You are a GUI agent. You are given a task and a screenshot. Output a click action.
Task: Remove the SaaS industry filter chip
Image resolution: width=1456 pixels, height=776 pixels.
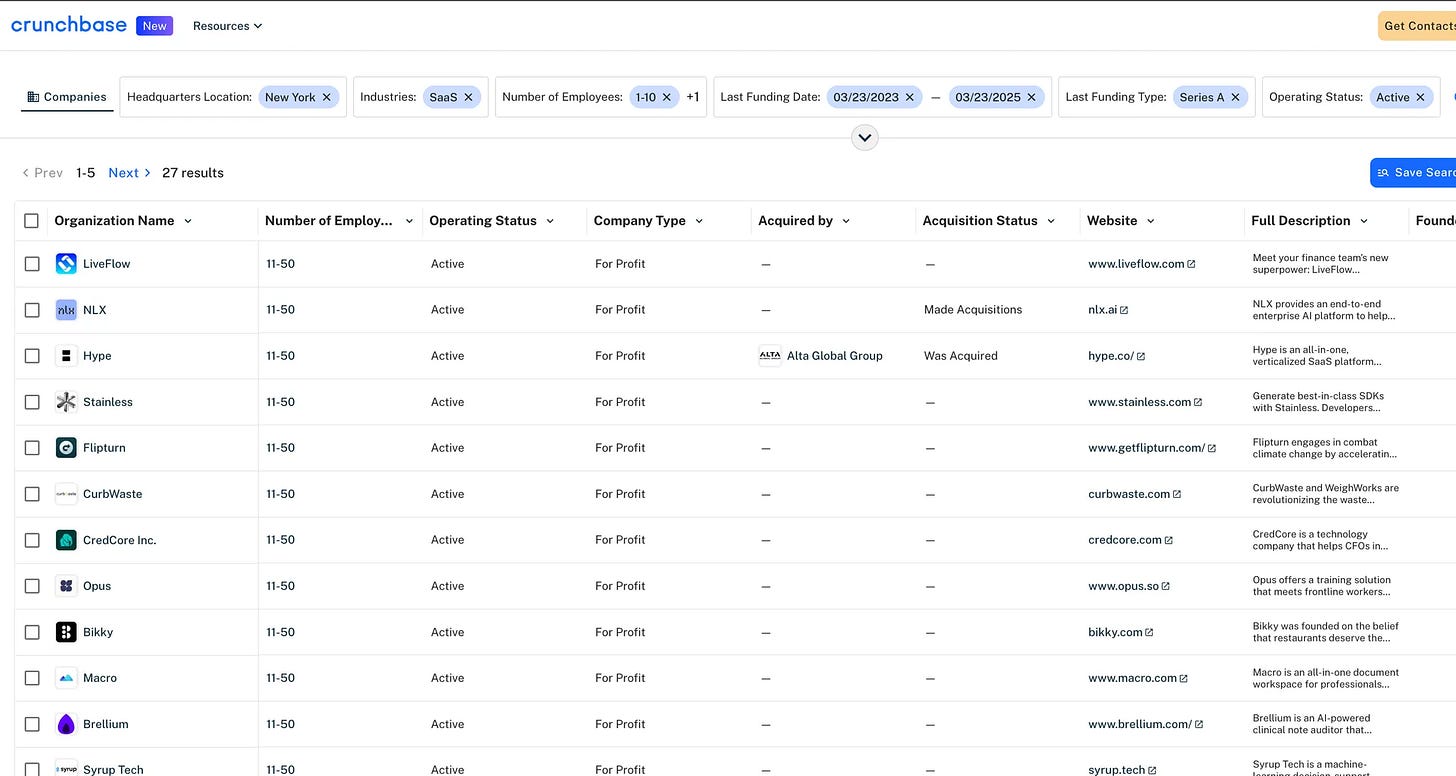pyautogui.click(x=468, y=97)
